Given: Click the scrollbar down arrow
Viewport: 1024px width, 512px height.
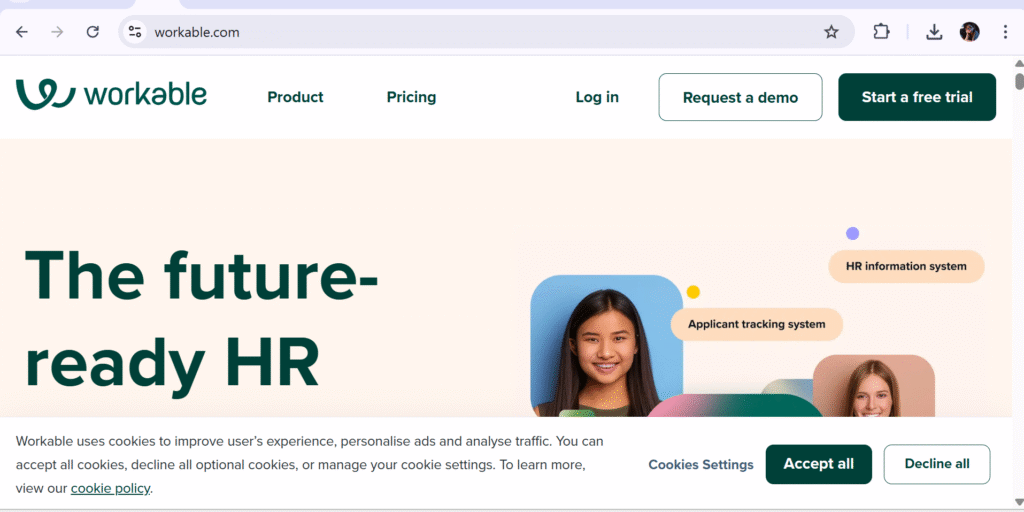Looking at the screenshot, I should (1019, 502).
